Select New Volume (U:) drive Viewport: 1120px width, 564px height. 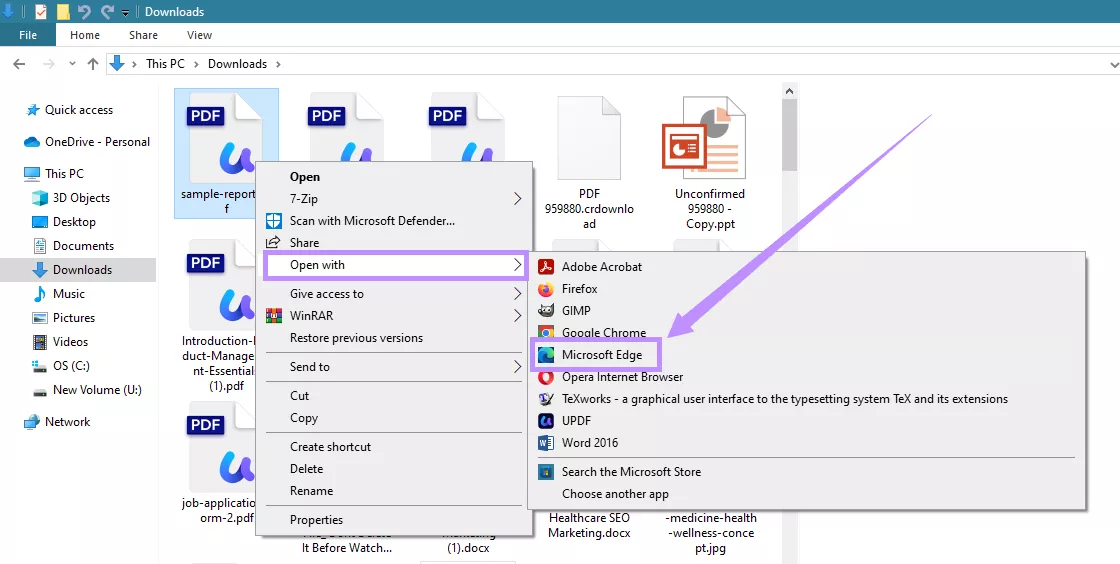[97, 390]
